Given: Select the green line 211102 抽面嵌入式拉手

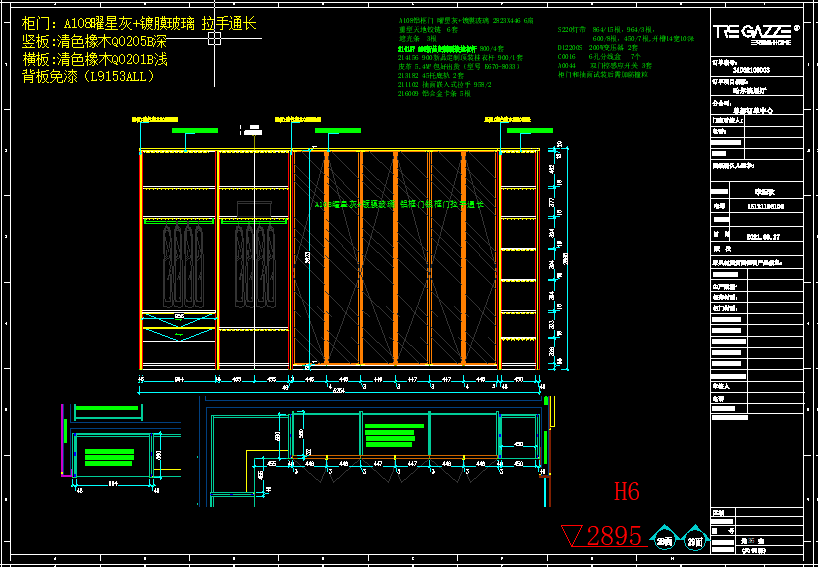Looking at the screenshot, I should click(x=445, y=85).
